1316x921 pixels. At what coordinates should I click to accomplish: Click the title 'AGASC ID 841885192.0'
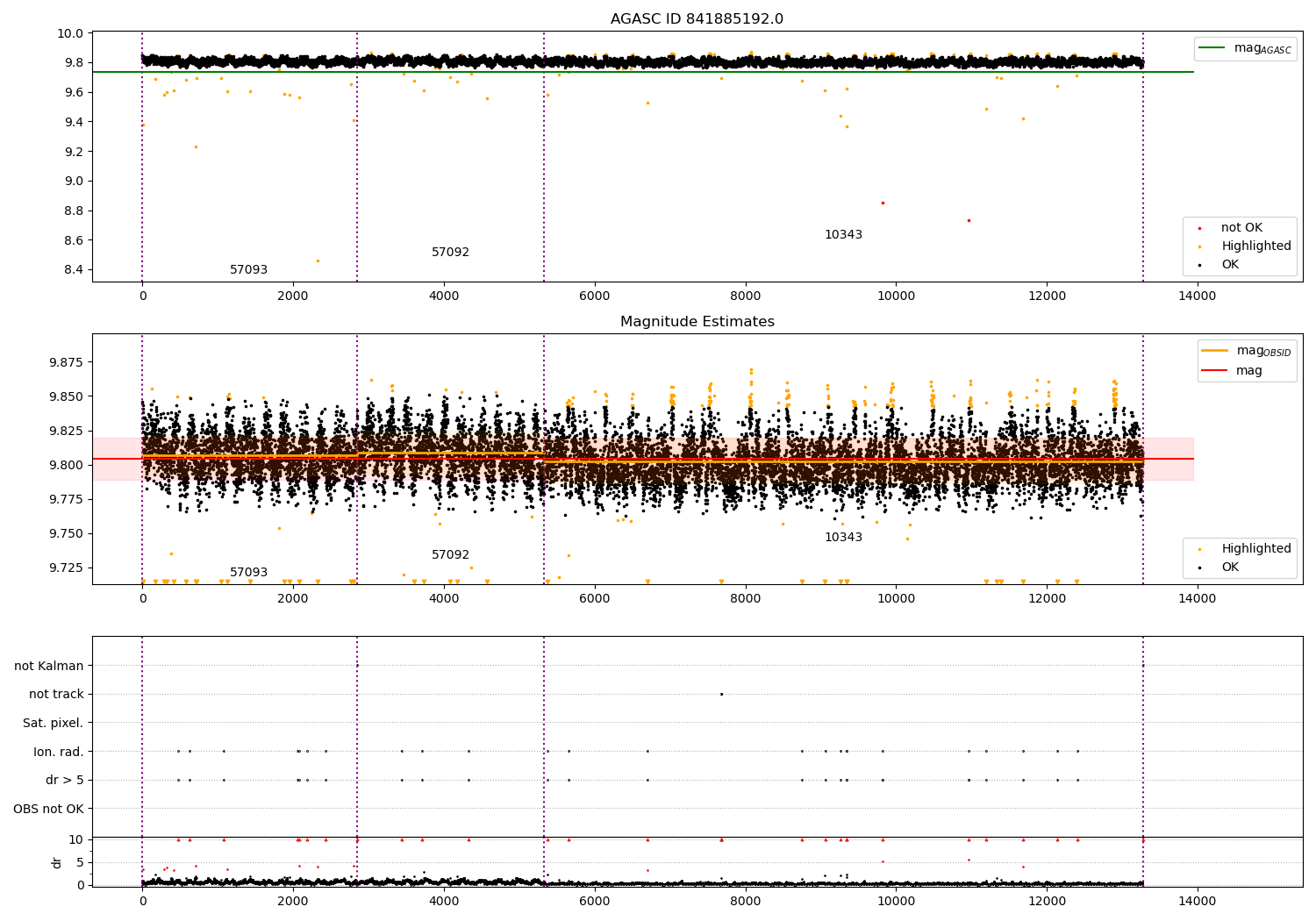point(697,19)
